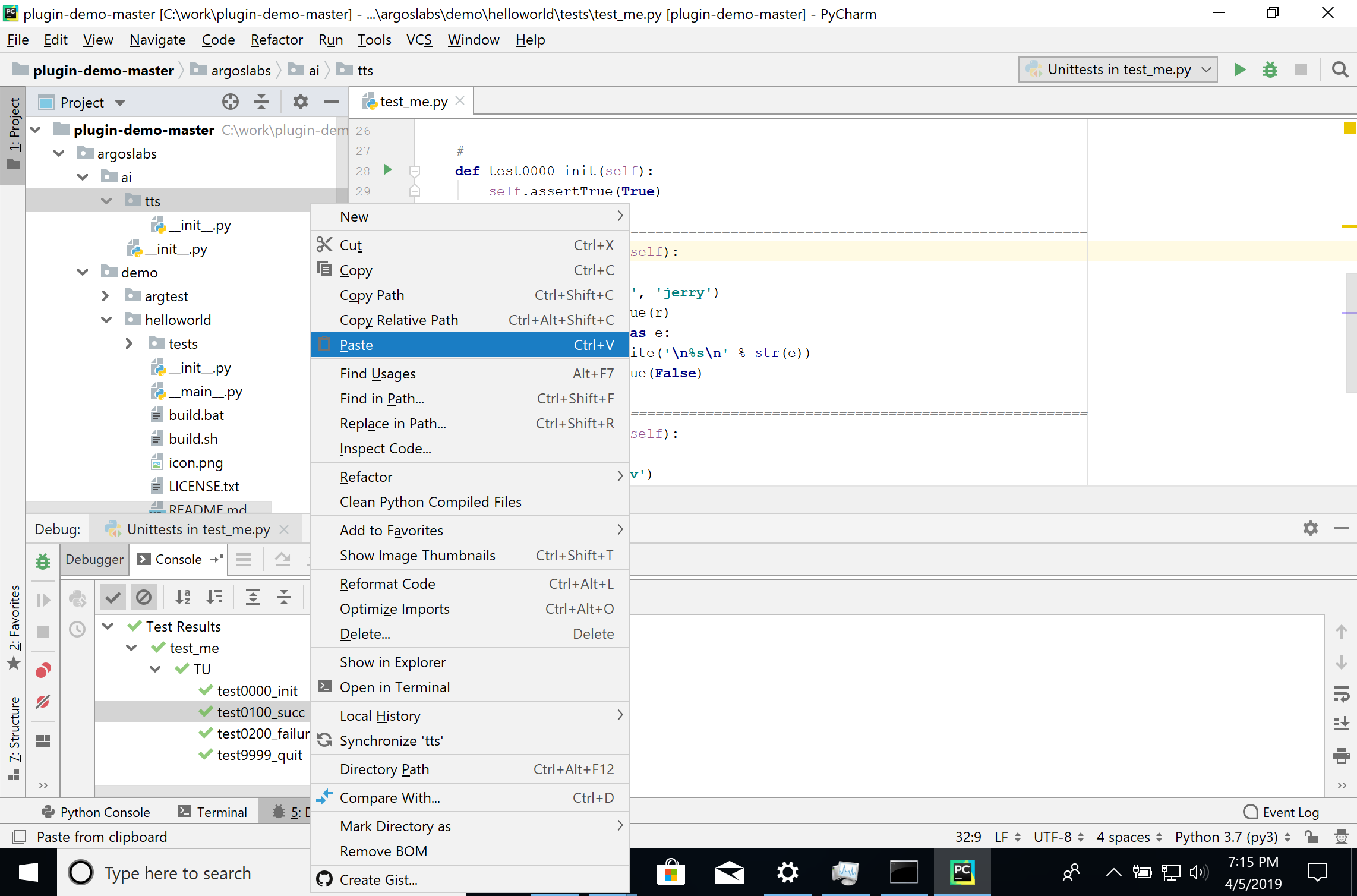Collapse TU test class node
This screenshot has width=1357, height=896.
156,669
